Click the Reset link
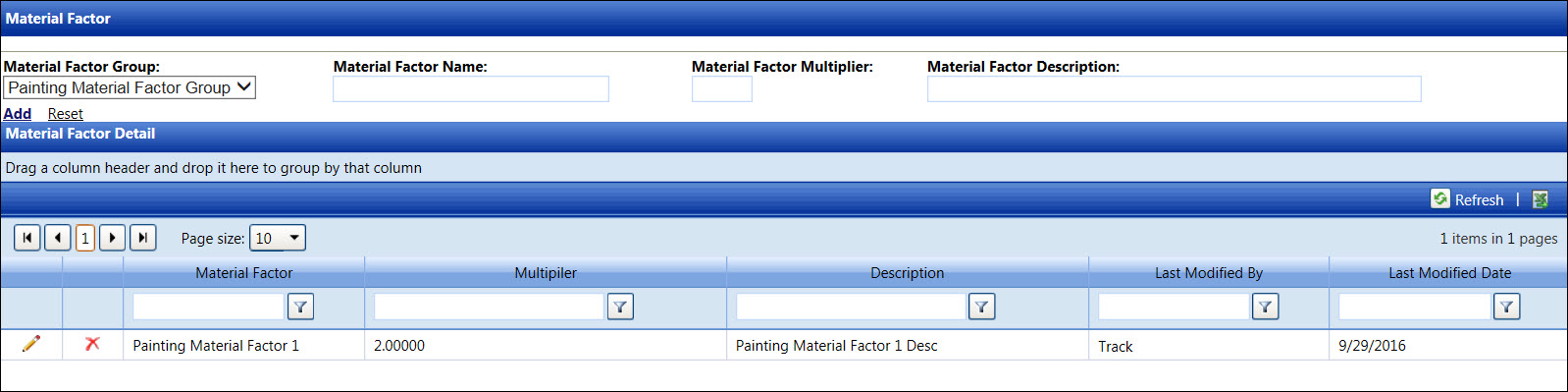 [66, 114]
